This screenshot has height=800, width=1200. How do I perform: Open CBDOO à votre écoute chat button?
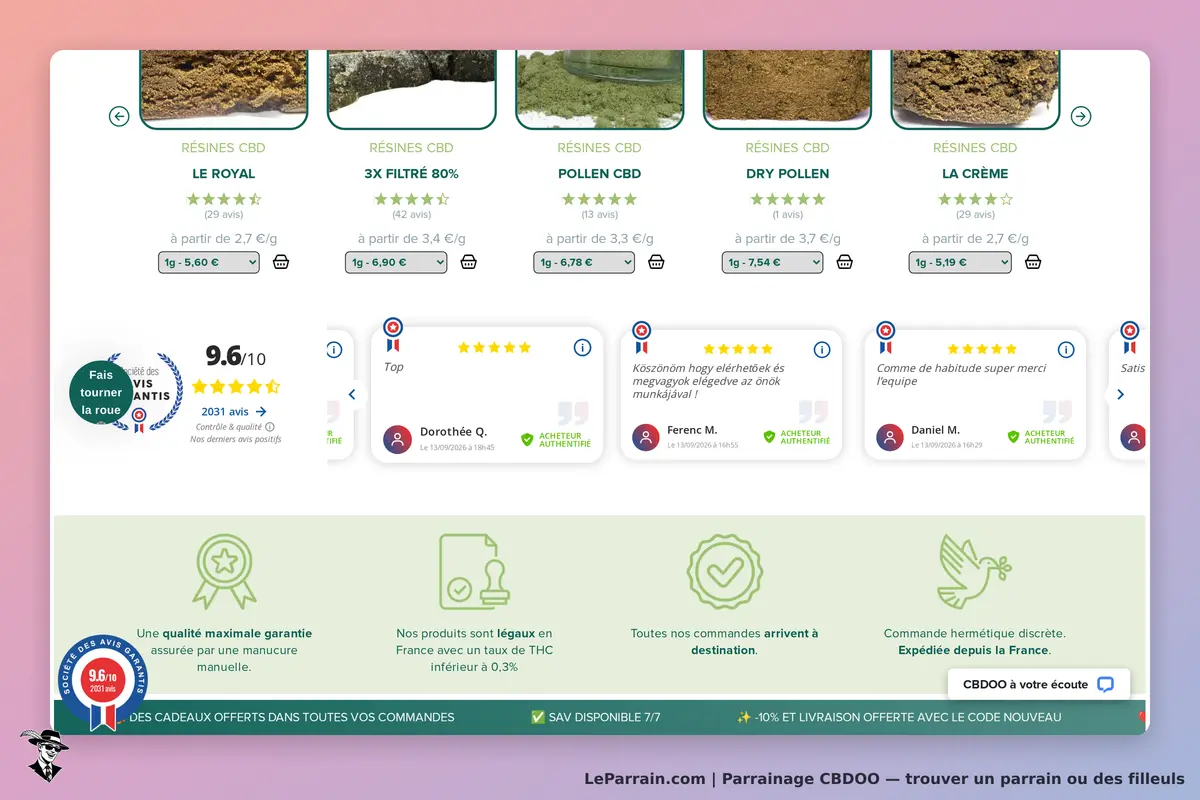pos(1039,685)
